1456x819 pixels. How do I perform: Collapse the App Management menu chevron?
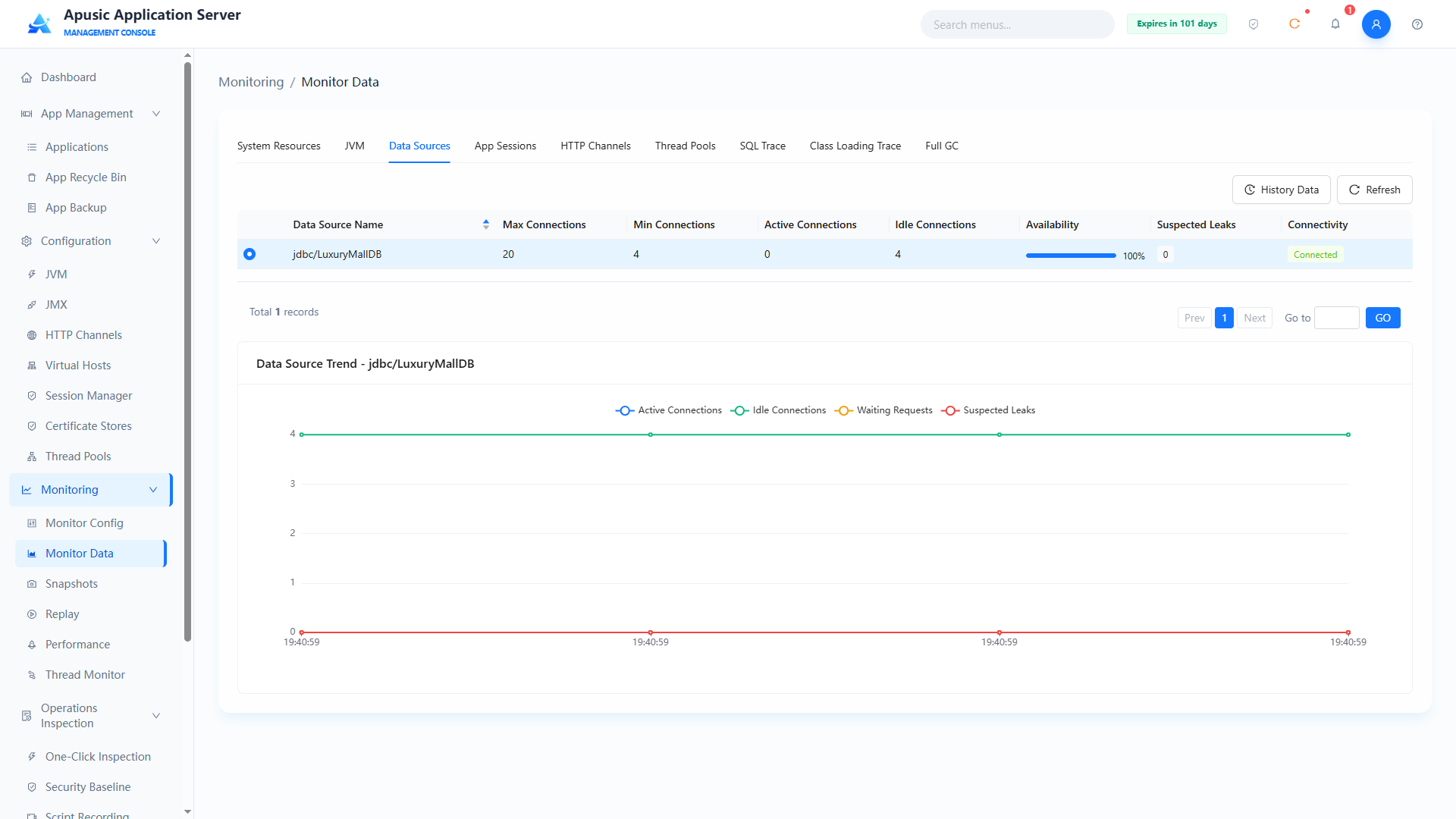(x=156, y=114)
